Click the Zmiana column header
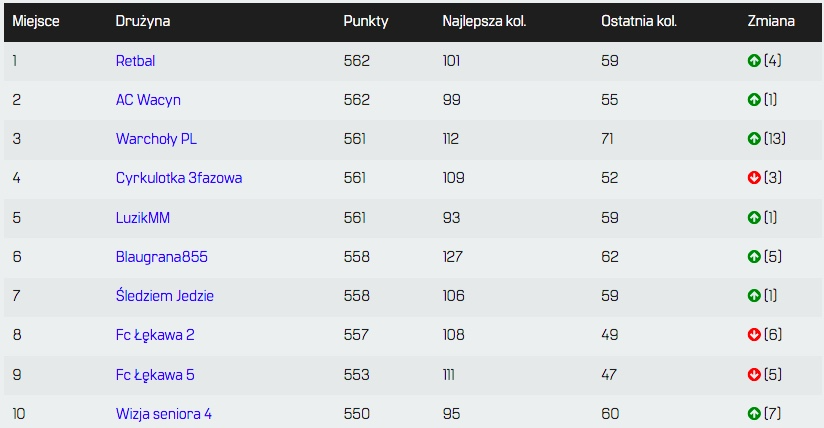Image resolution: width=824 pixels, height=428 pixels. pyautogui.click(x=769, y=21)
